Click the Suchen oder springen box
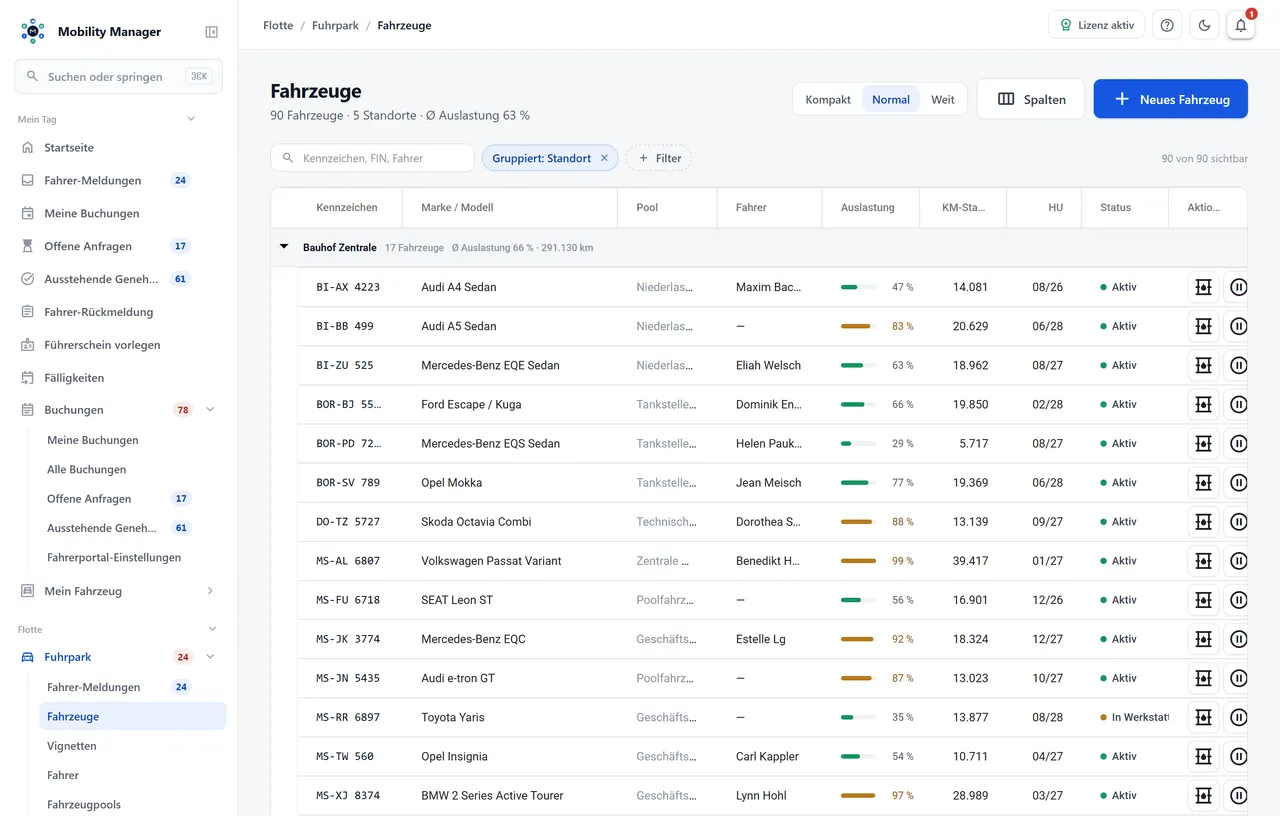Viewport: 1280px width, 816px height. point(118,76)
